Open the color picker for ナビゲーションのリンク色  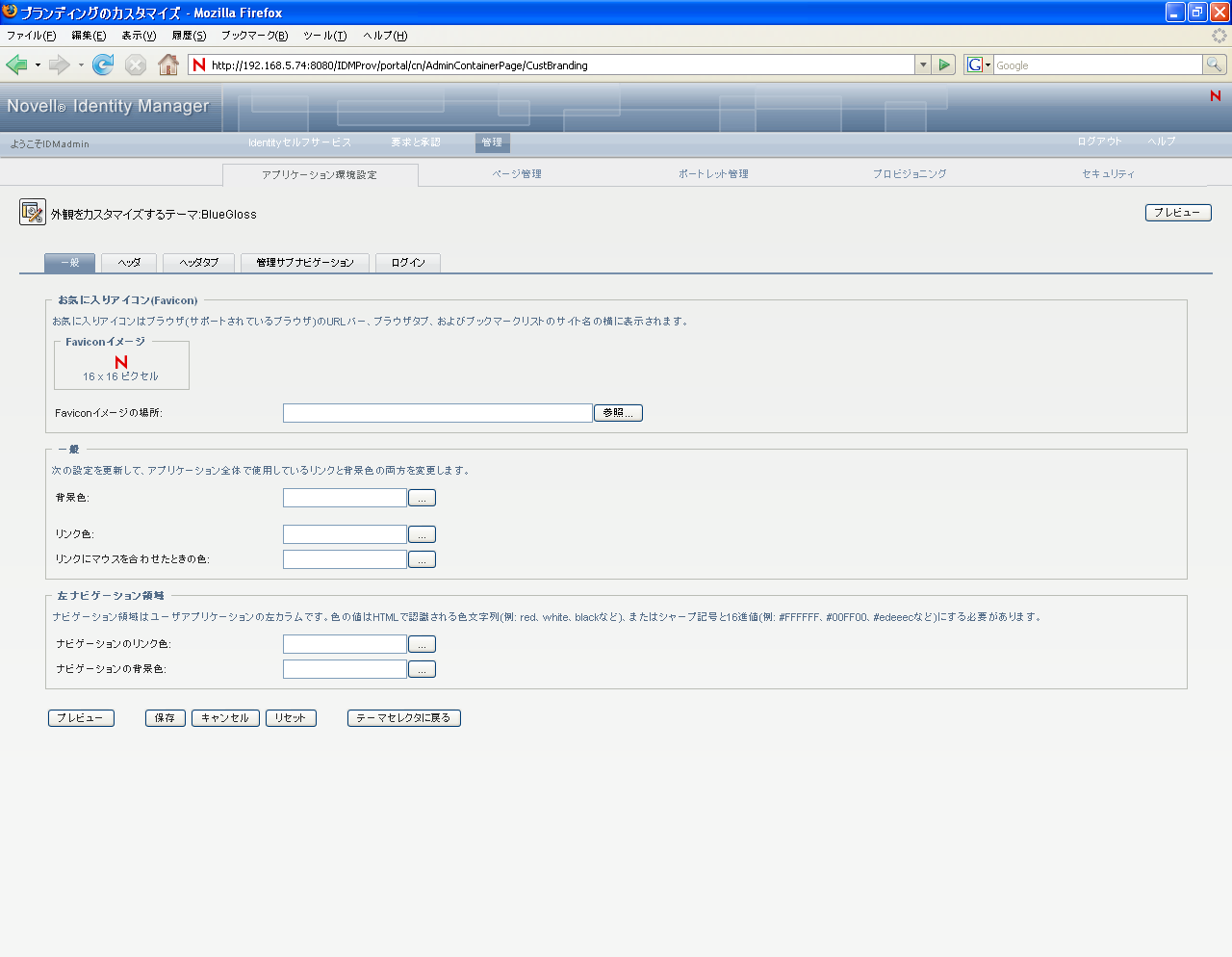click(x=422, y=644)
